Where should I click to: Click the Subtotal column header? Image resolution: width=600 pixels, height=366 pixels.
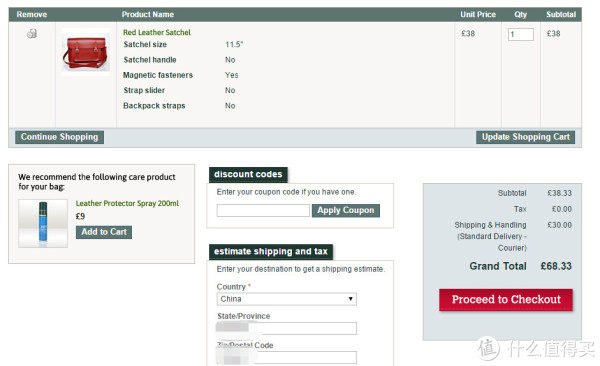point(561,15)
